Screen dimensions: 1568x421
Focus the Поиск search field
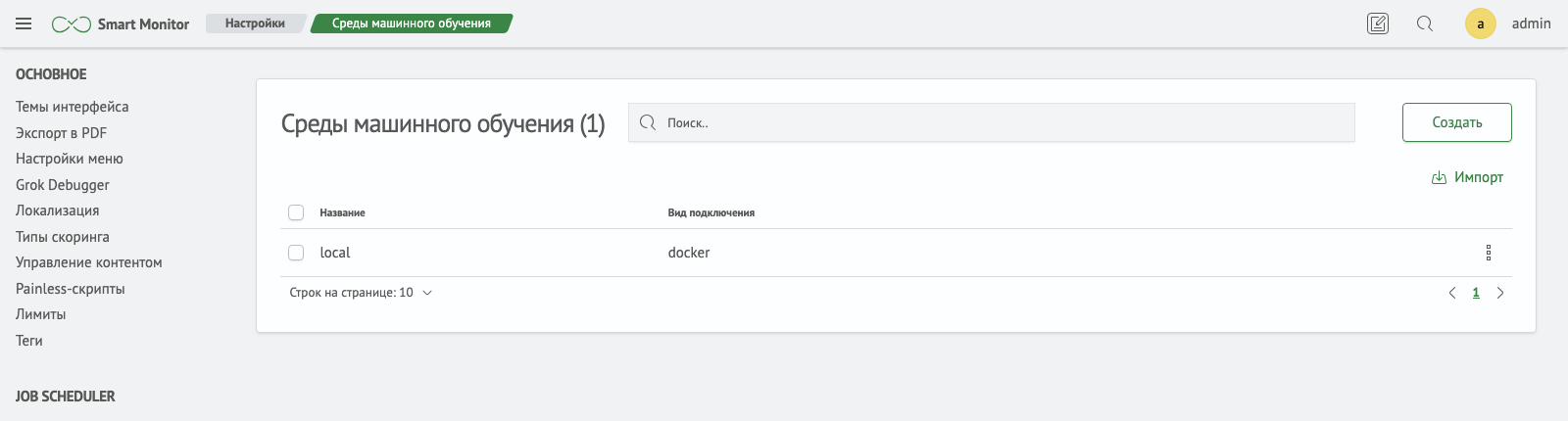pos(992,122)
